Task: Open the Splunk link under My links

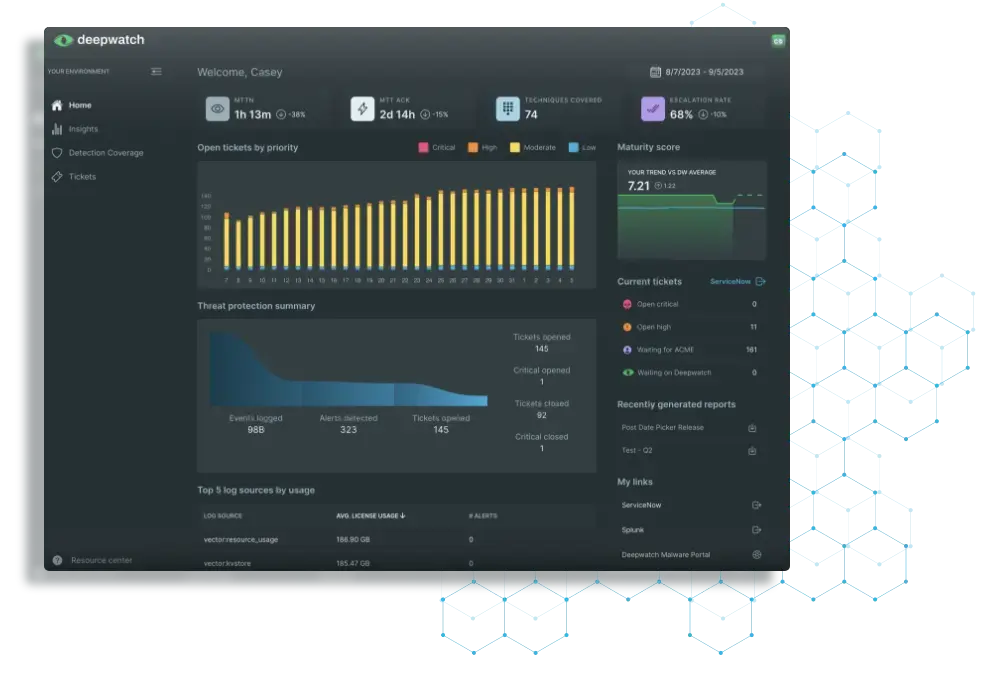Action: (x=633, y=530)
